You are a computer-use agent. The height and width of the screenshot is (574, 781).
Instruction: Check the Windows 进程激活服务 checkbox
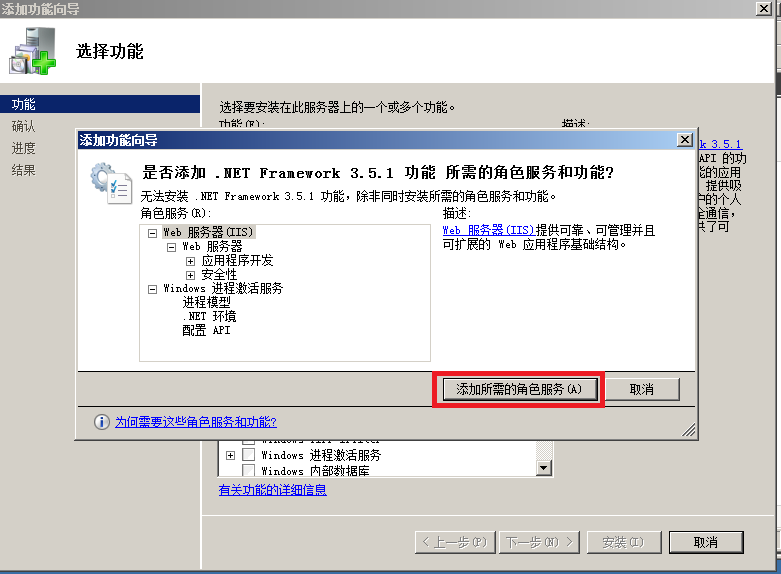click(x=248, y=455)
